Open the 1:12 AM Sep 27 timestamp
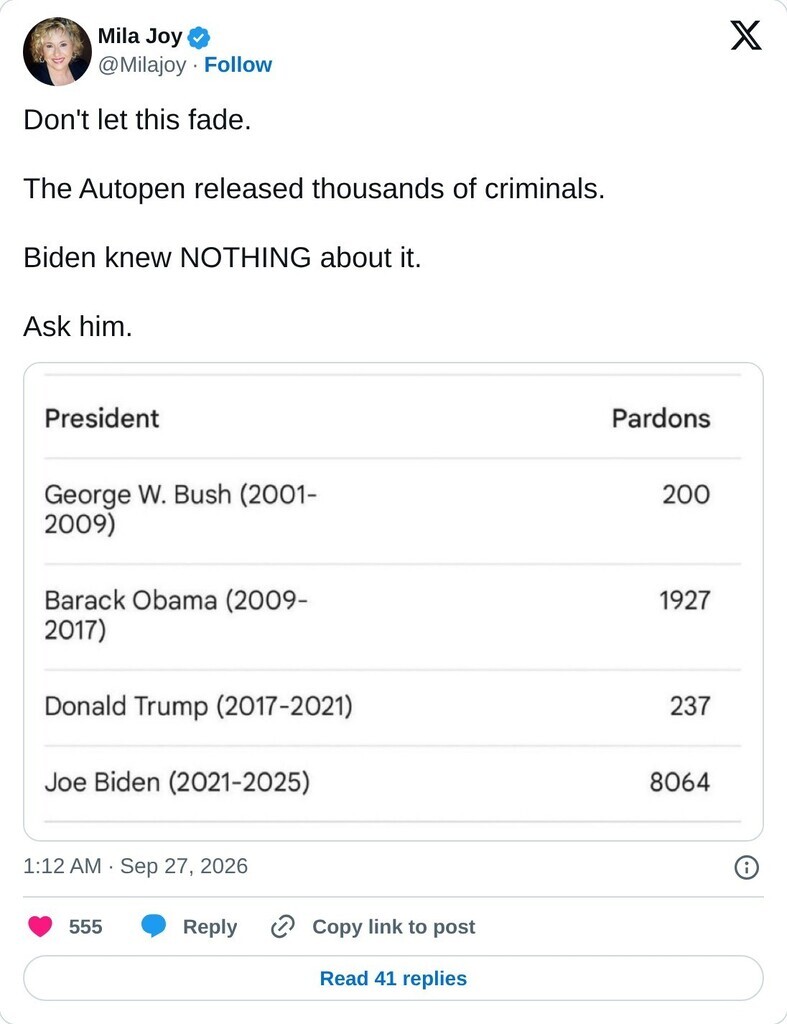 pos(136,866)
